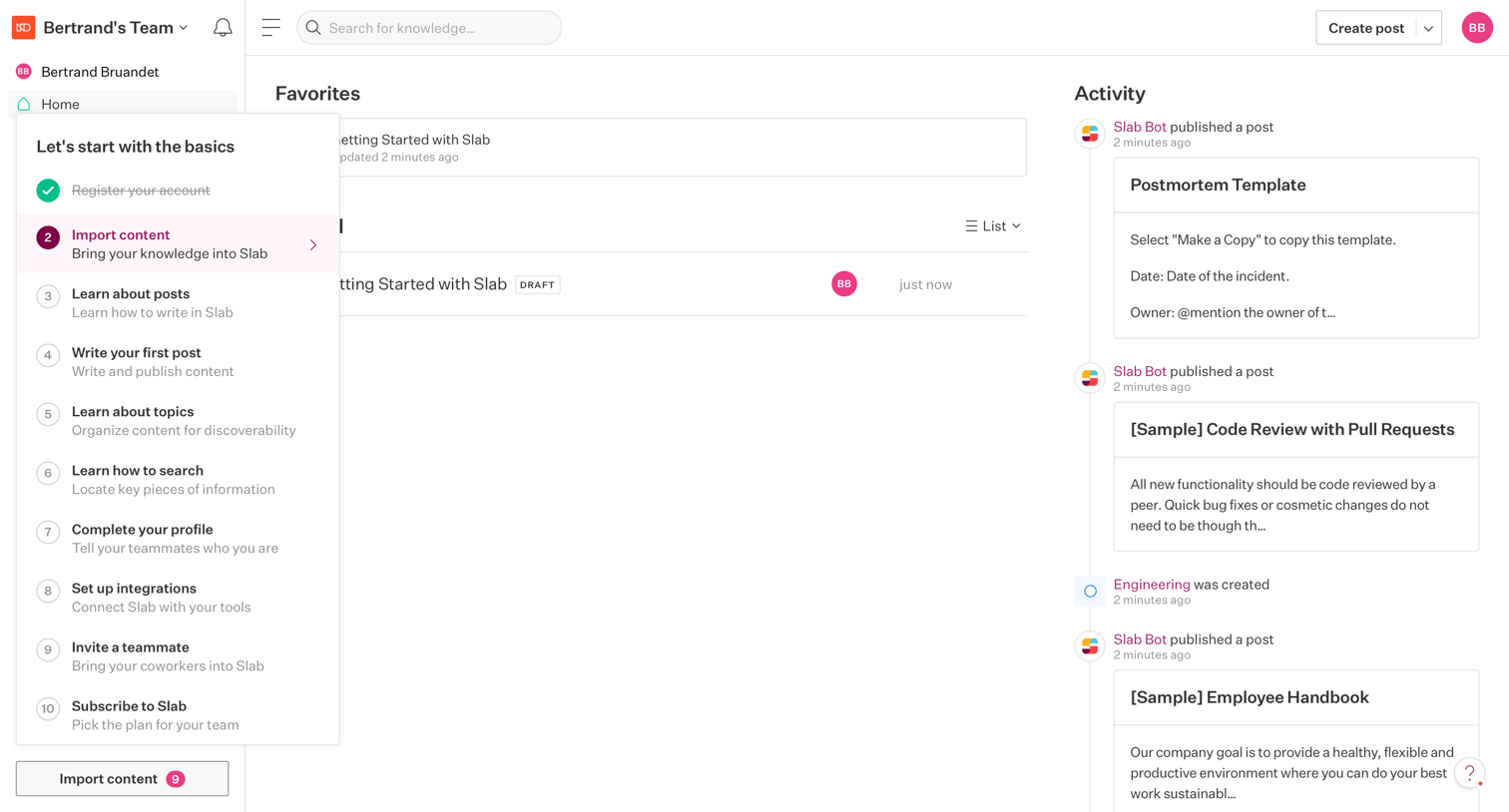The width and height of the screenshot is (1509, 812).
Task: Open the List view dropdown
Action: coord(993,226)
